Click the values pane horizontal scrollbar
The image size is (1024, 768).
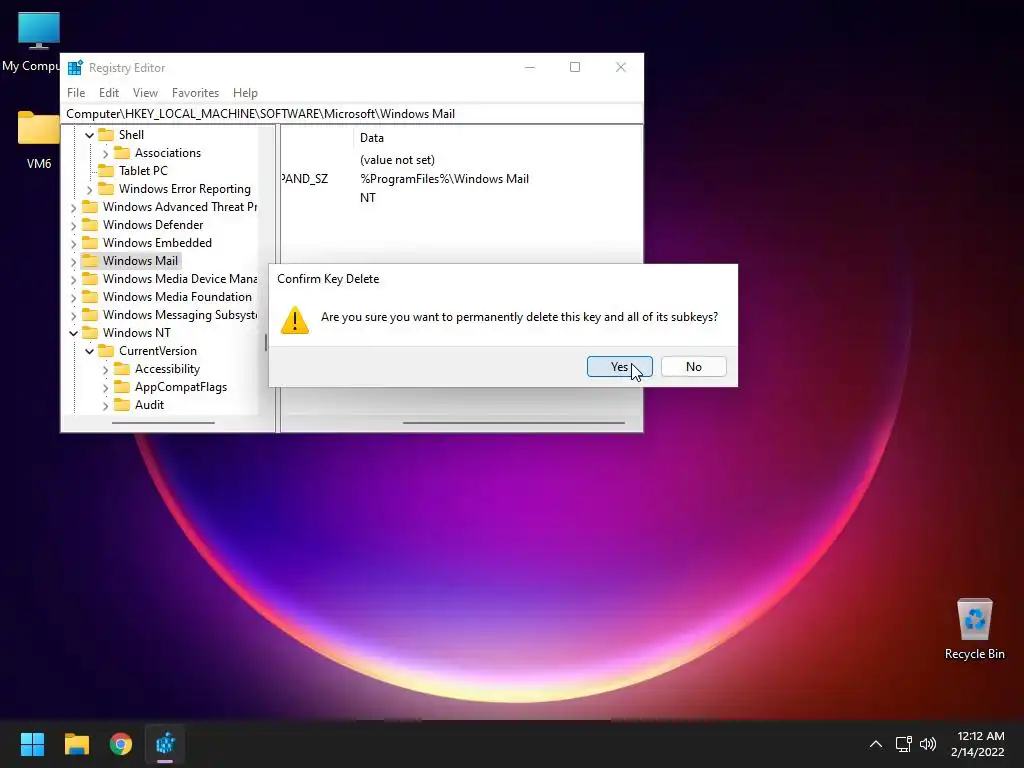514,423
